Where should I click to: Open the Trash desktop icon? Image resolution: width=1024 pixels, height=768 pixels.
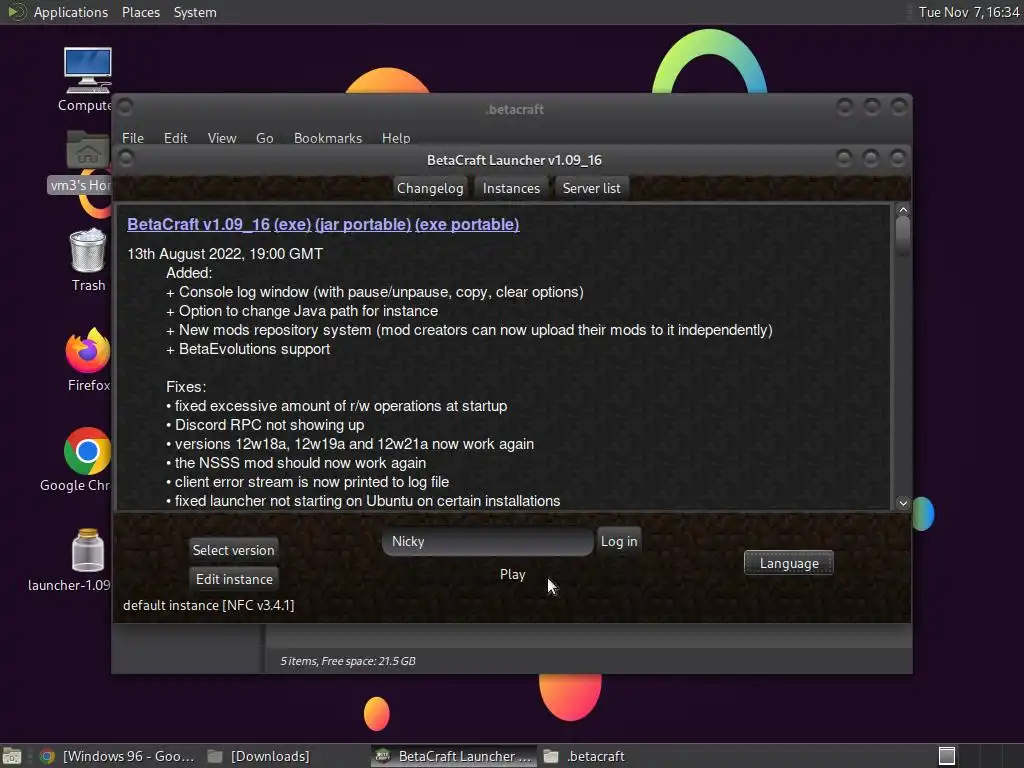(88, 249)
